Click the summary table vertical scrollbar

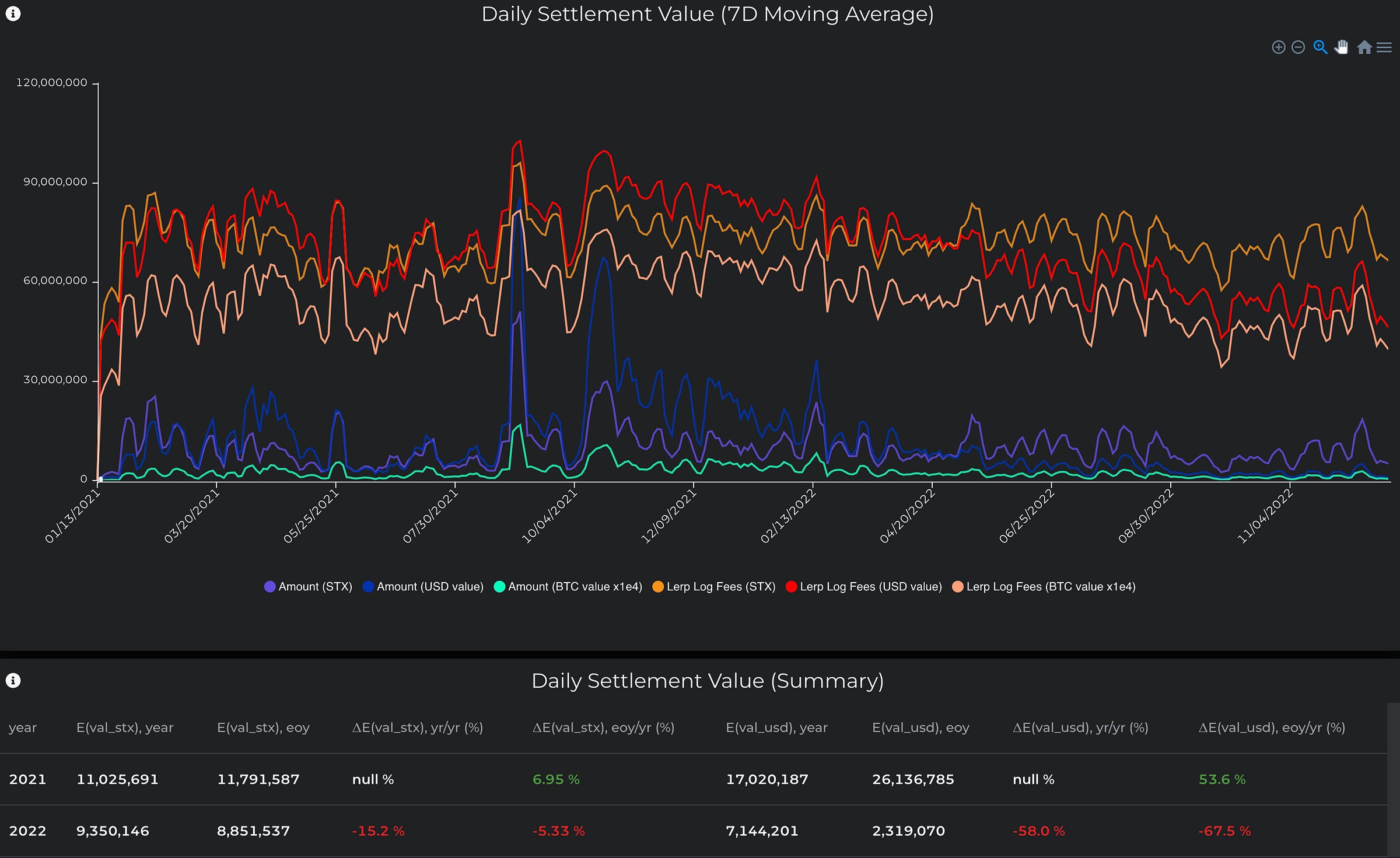(x=1393, y=779)
